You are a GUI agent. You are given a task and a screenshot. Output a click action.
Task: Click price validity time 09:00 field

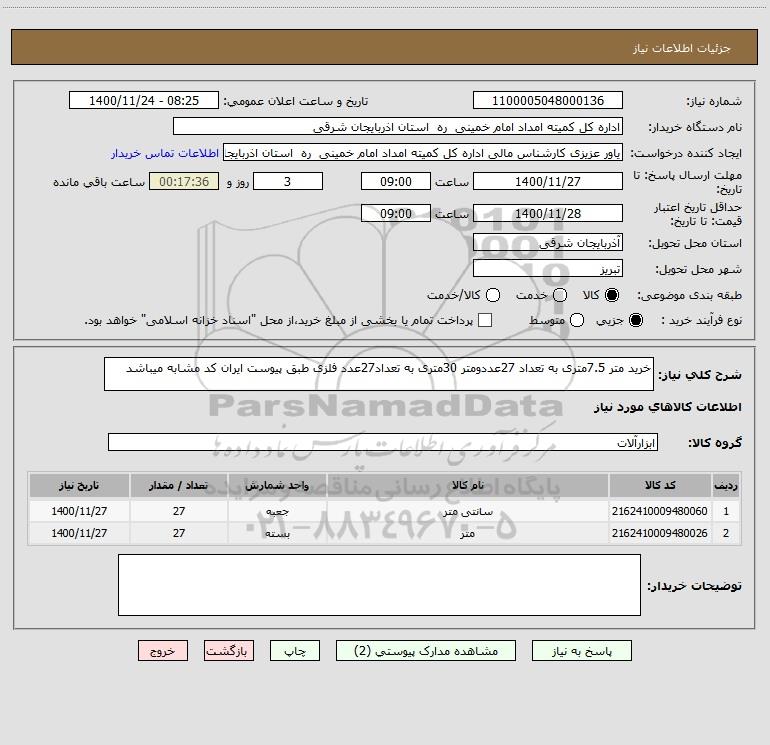click(396, 213)
